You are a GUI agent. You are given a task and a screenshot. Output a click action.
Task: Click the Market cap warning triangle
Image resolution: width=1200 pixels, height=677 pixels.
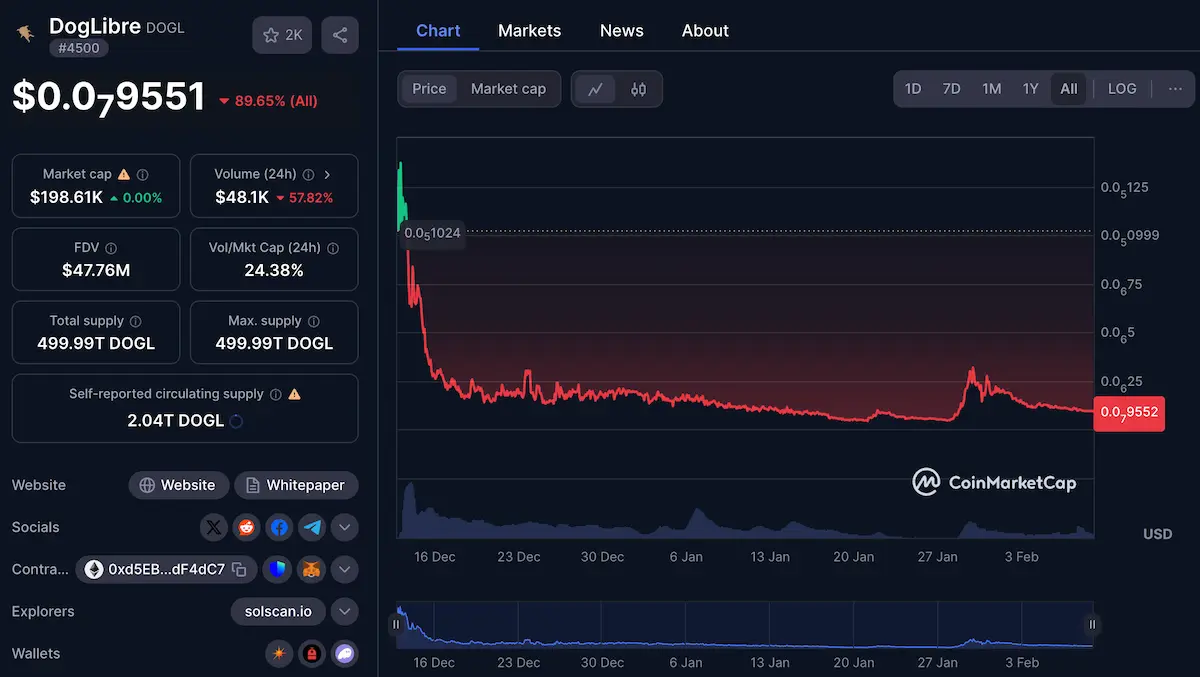(124, 174)
